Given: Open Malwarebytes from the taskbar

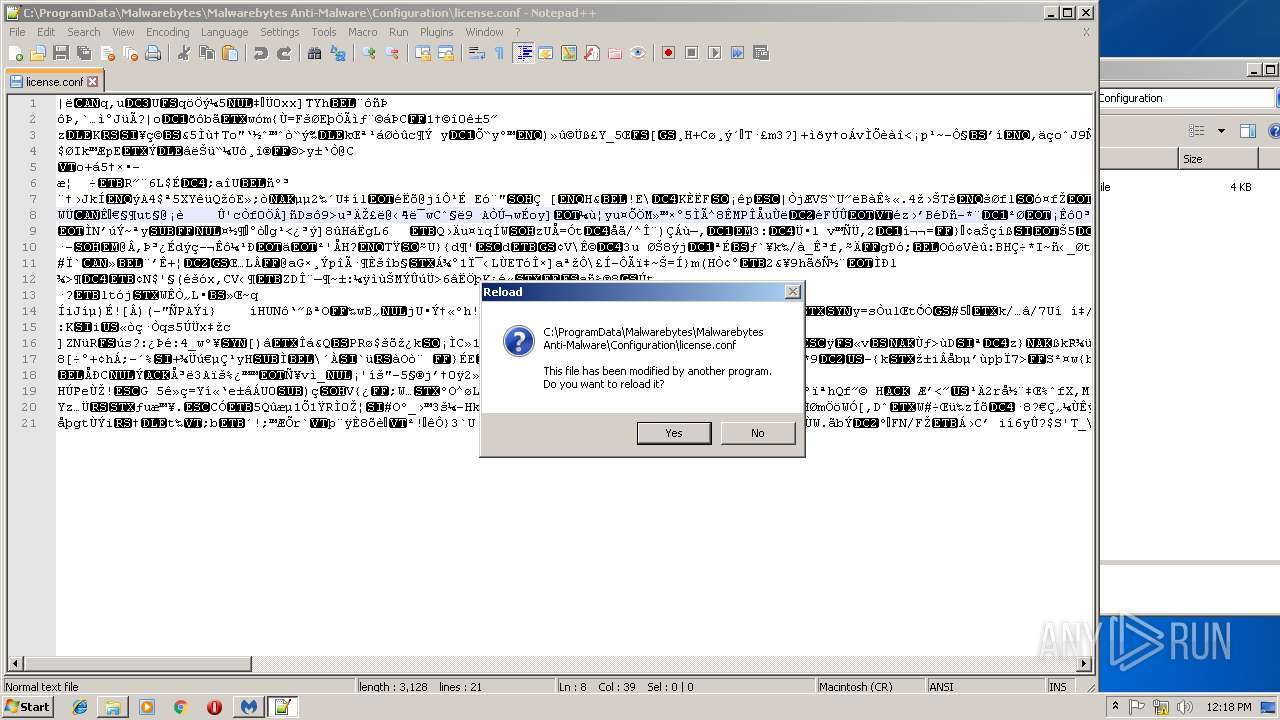Looking at the screenshot, I should click(x=248, y=707).
